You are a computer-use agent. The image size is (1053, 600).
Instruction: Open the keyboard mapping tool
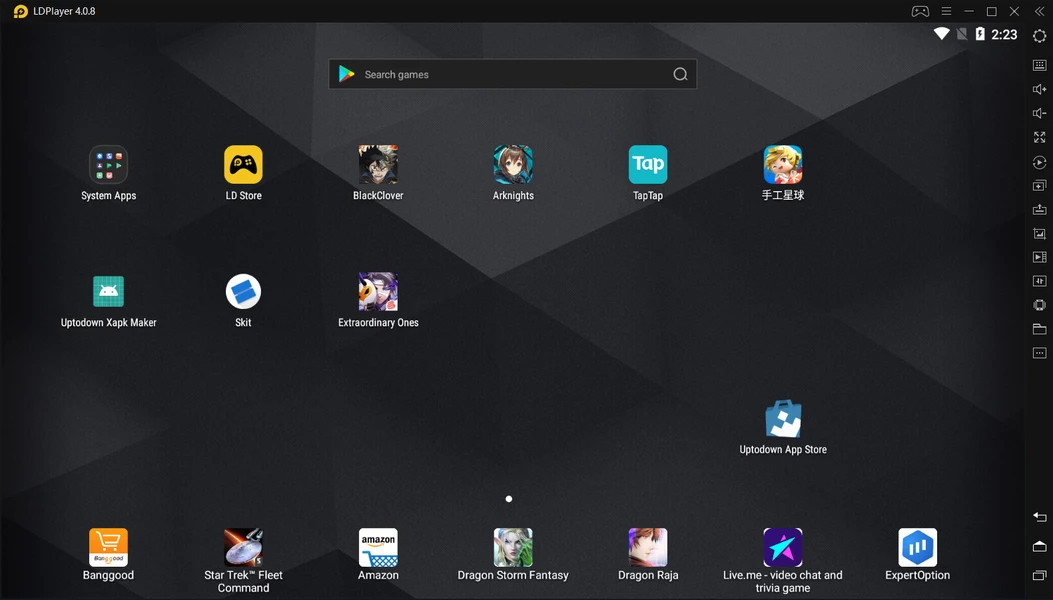tap(1040, 65)
